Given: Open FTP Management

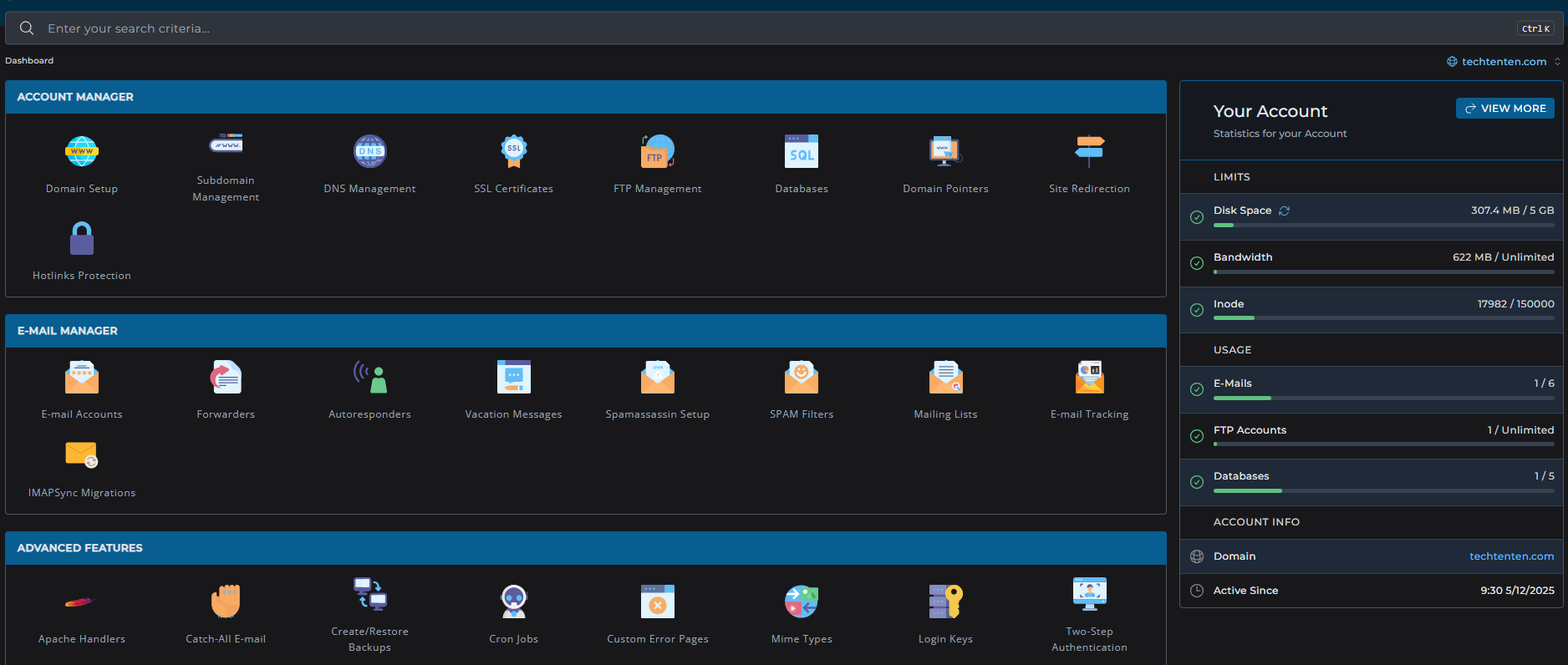Looking at the screenshot, I should click(x=657, y=152).
